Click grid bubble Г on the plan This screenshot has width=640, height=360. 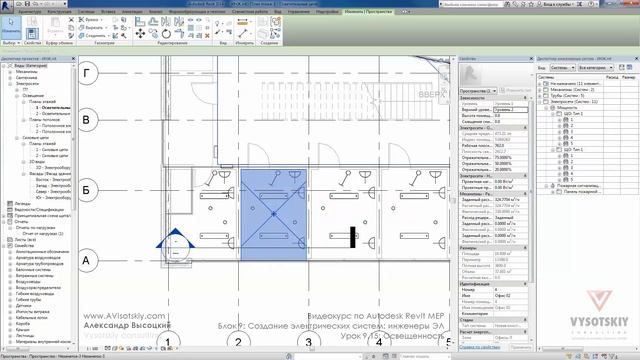tap(87, 73)
